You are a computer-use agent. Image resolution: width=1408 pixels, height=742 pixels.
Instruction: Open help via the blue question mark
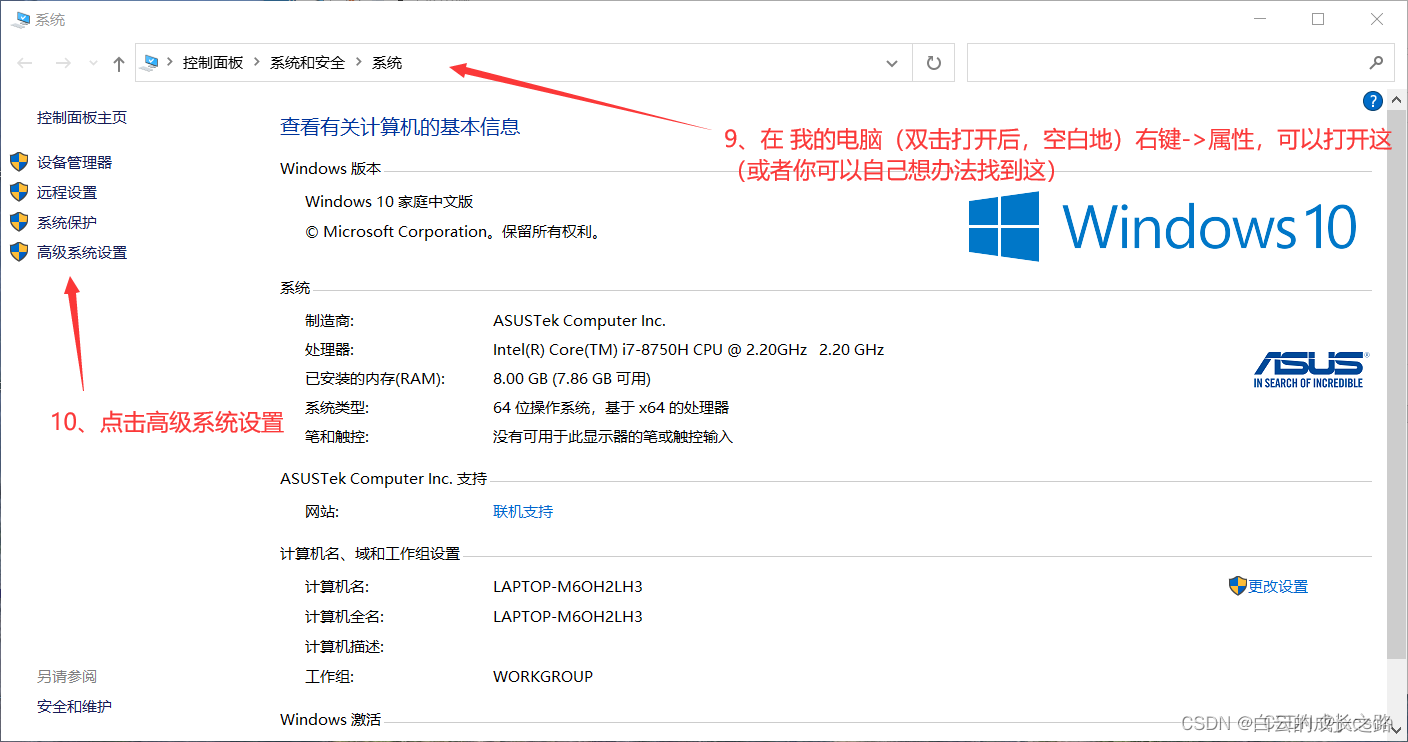tap(1373, 101)
